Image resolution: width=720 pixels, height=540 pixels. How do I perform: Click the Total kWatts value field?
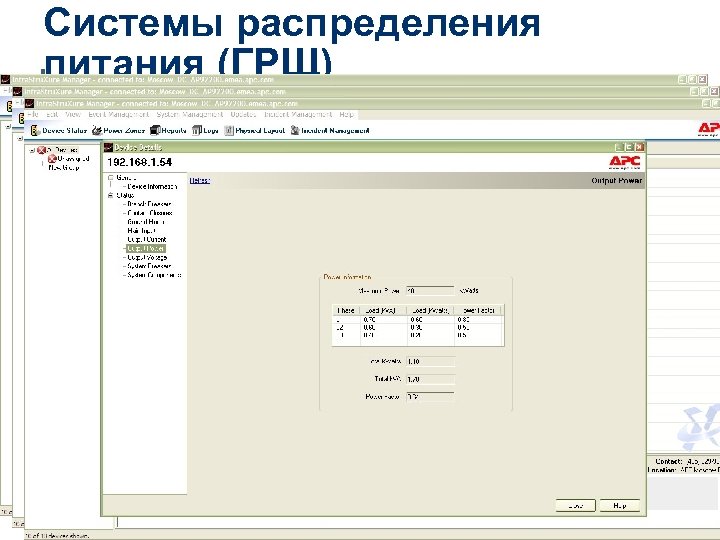point(430,361)
